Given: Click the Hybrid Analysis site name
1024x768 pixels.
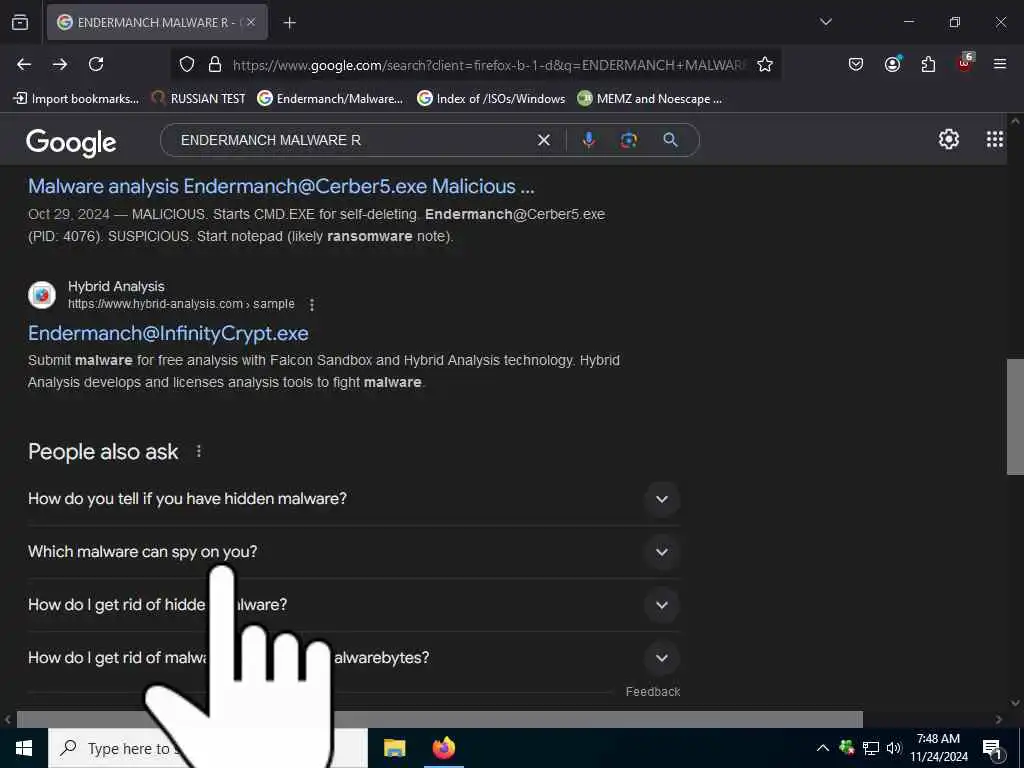Looking at the screenshot, I should (x=116, y=286).
